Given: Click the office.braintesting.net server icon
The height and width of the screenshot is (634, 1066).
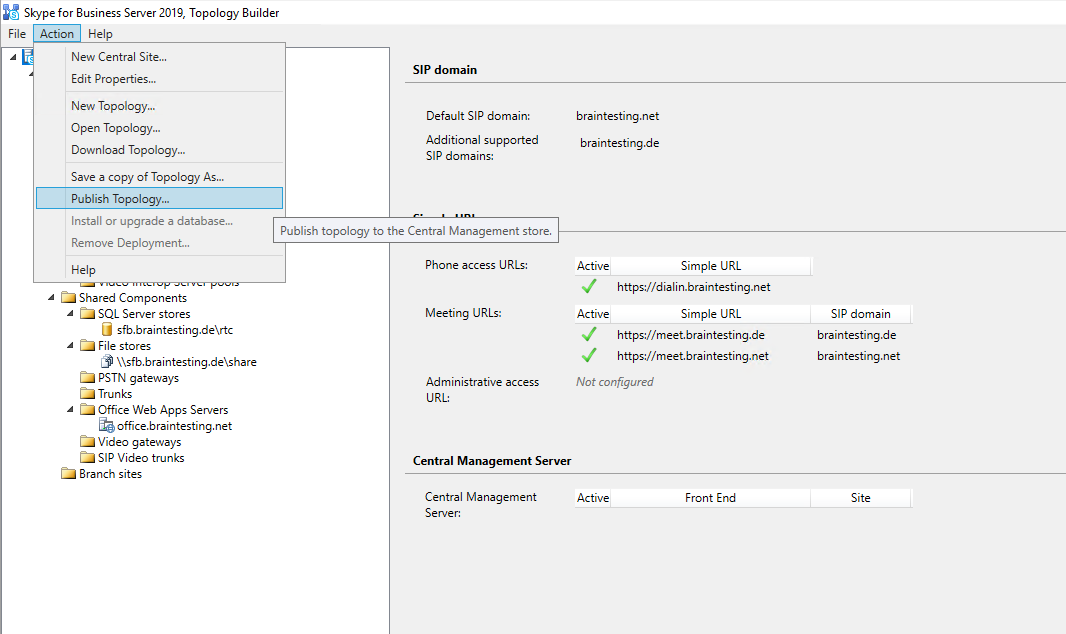Looking at the screenshot, I should tap(107, 426).
